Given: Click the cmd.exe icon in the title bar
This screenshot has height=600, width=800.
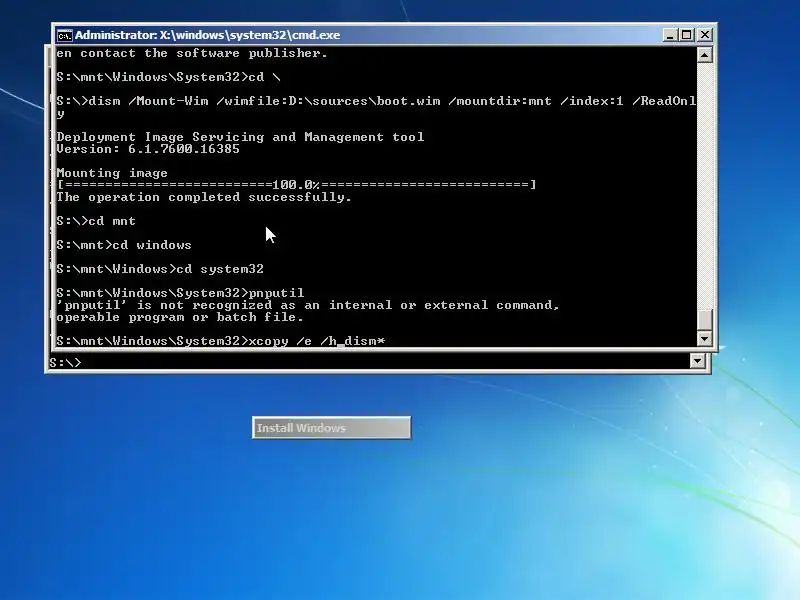Looking at the screenshot, I should (x=64, y=35).
